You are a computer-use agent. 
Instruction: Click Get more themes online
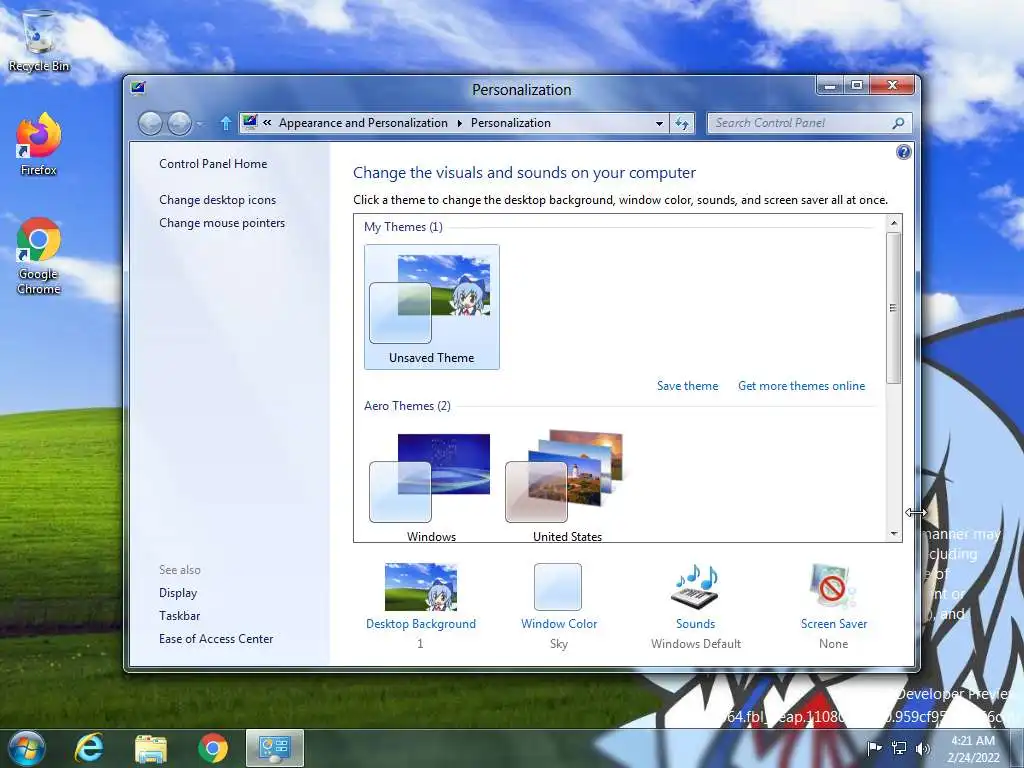[801, 386]
